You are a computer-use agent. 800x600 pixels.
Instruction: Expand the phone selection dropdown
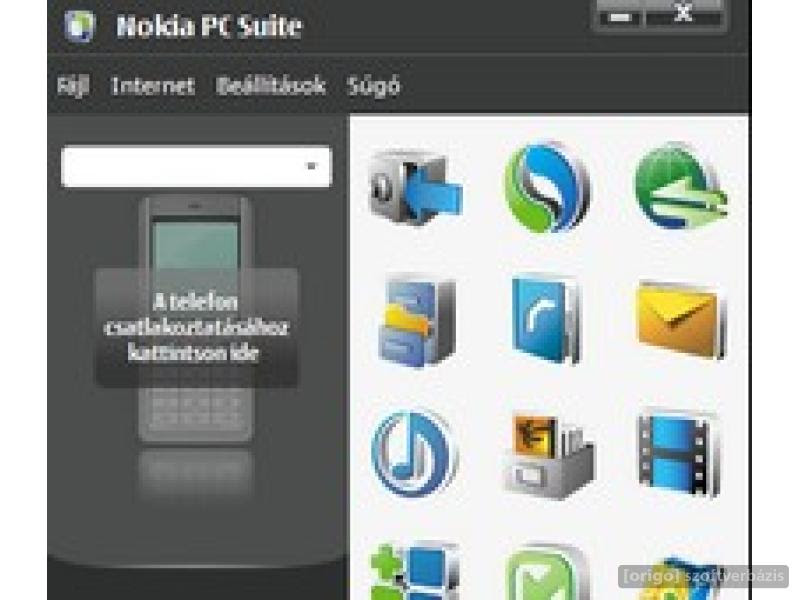pos(311,166)
